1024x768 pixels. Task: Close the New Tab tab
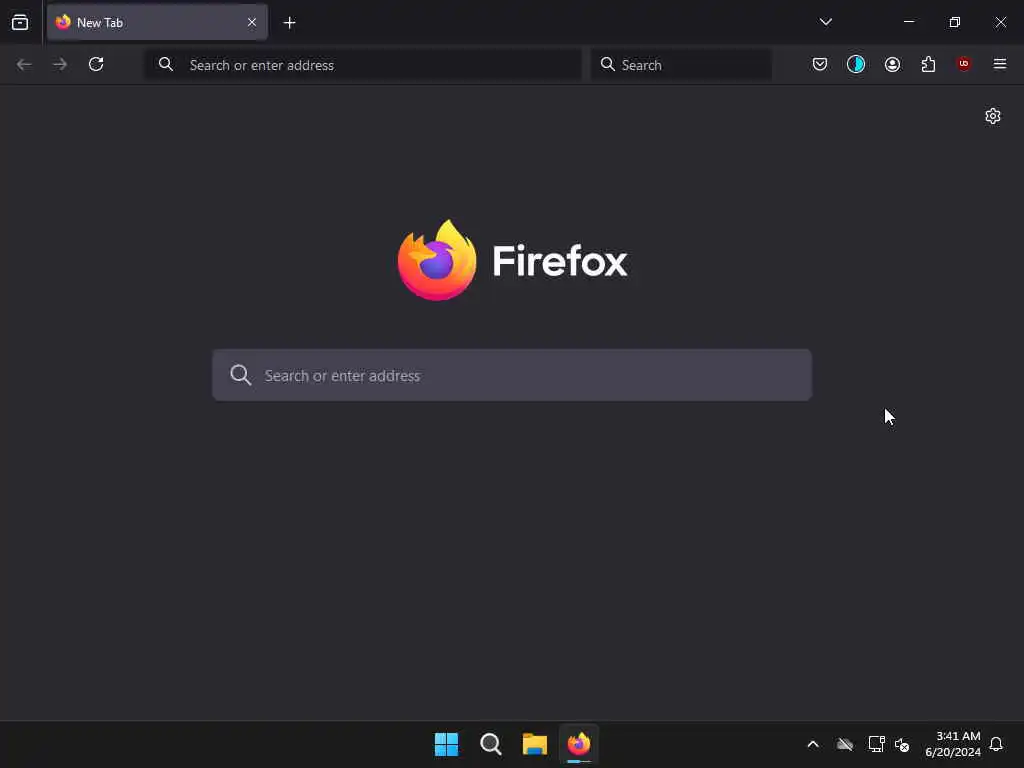[252, 22]
